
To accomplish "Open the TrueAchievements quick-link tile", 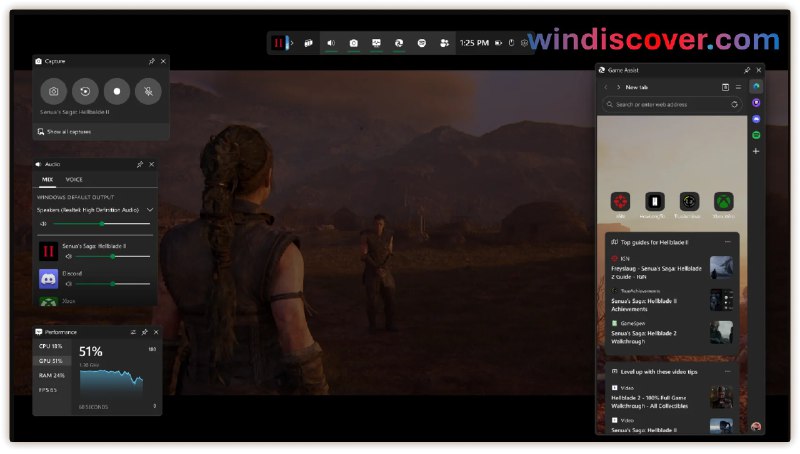I will (x=689, y=201).
